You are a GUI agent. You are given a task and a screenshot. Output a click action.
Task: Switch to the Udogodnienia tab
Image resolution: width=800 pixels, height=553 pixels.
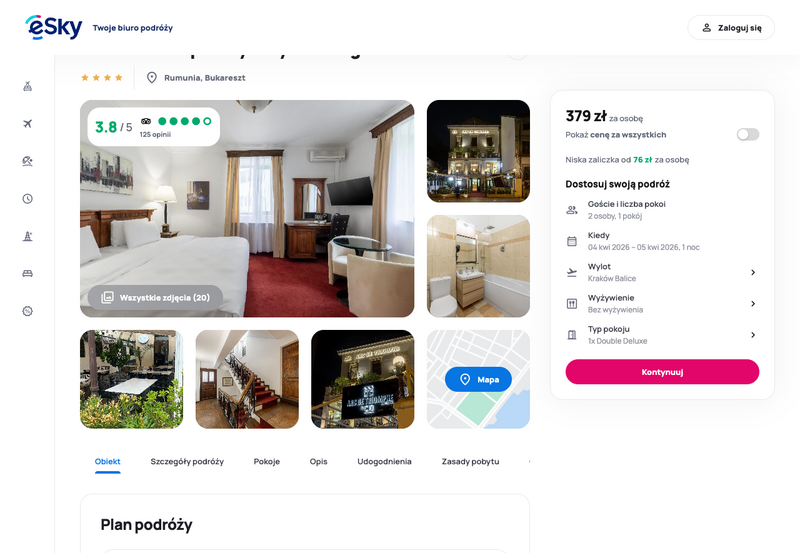pos(384,461)
